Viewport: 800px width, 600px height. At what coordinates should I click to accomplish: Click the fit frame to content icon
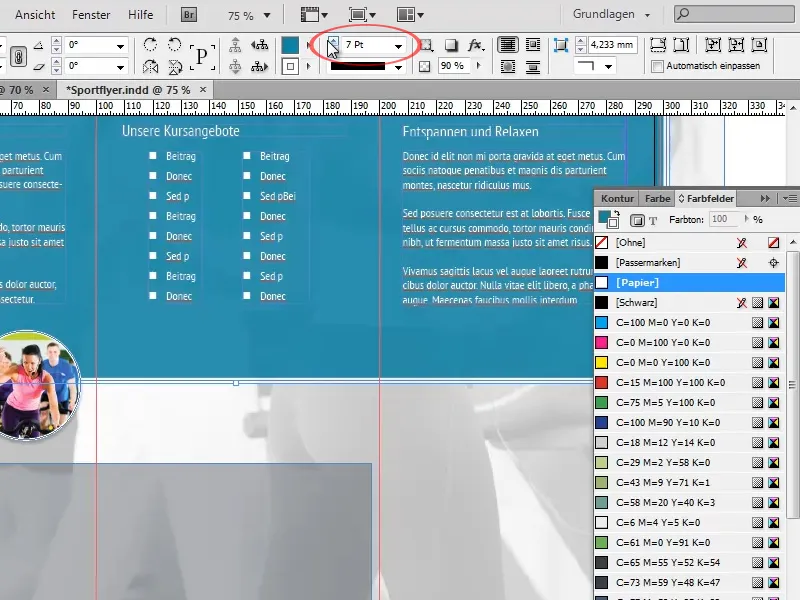click(x=736, y=45)
